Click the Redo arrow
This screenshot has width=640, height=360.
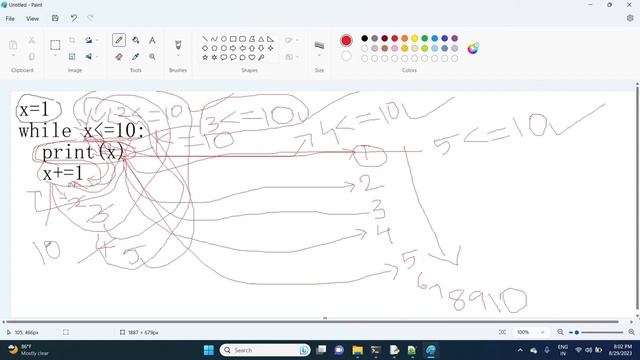point(90,18)
